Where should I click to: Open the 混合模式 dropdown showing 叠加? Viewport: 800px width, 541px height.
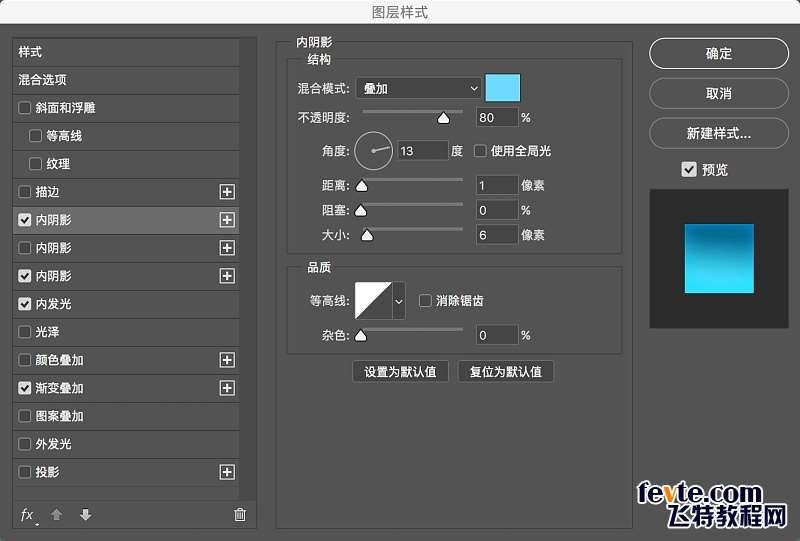tap(418, 88)
